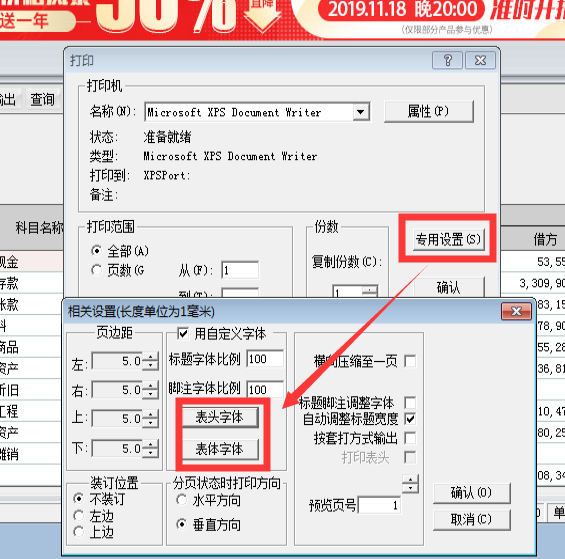The image size is (565, 559).
Task: Adjust the bottom margin 下 spinner
Action: 150,448
